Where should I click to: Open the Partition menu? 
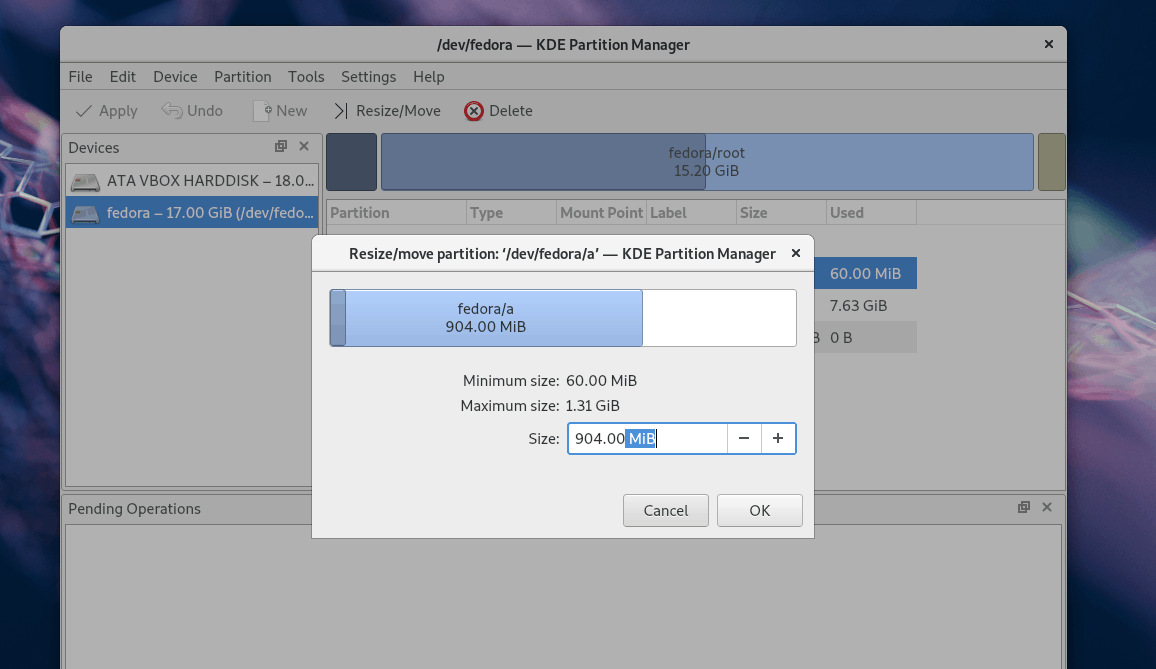click(x=242, y=77)
